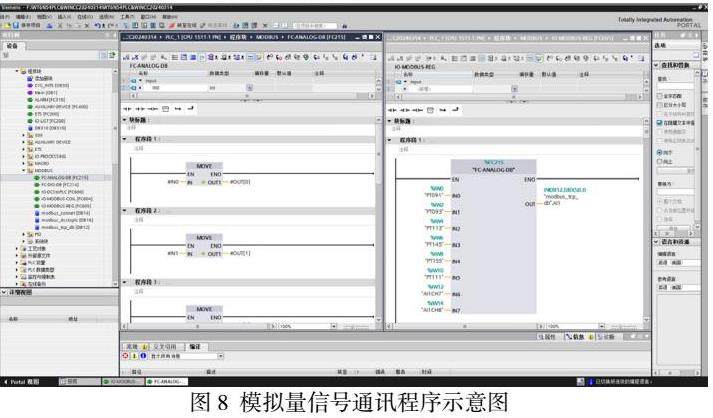Insert empty box in FC-ANALOG-DB editor
Viewport: 713px width, 418px height.
pos(166,109)
